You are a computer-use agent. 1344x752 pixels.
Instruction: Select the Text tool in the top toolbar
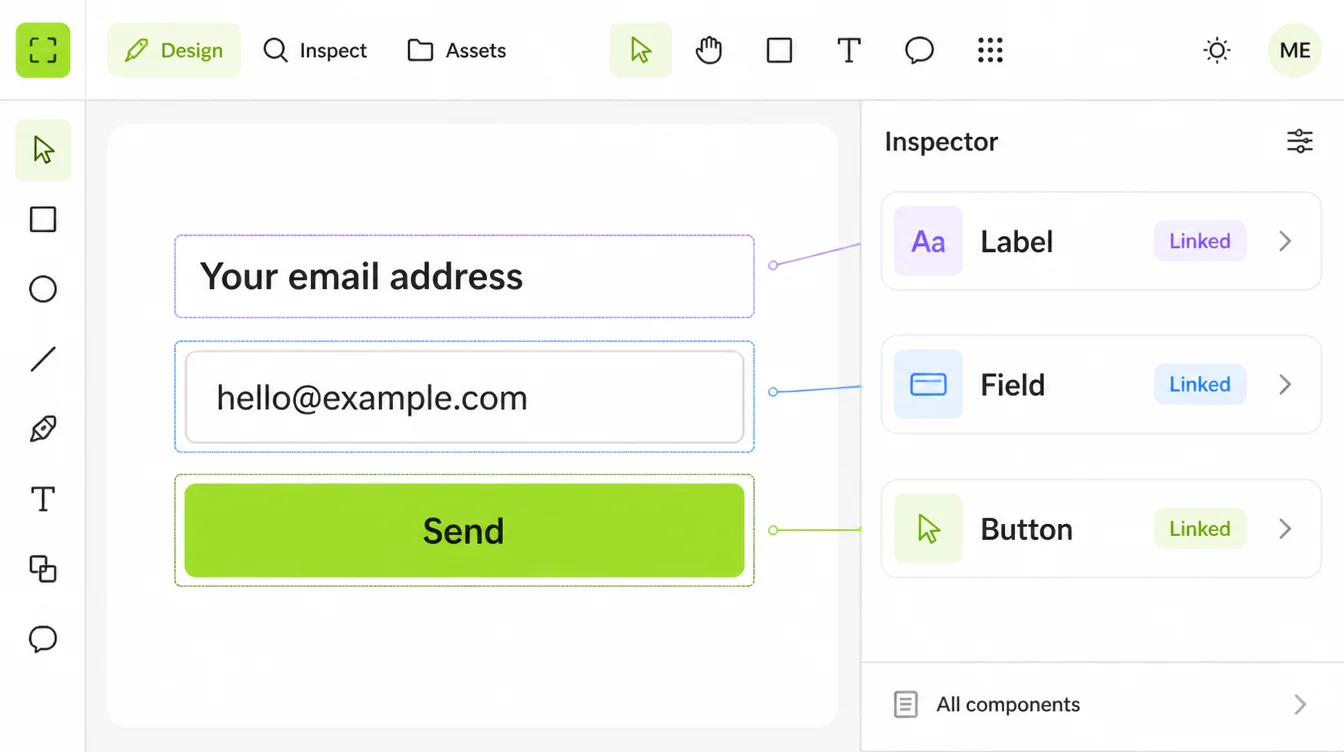pyautogui.click(x=849, y=50)
